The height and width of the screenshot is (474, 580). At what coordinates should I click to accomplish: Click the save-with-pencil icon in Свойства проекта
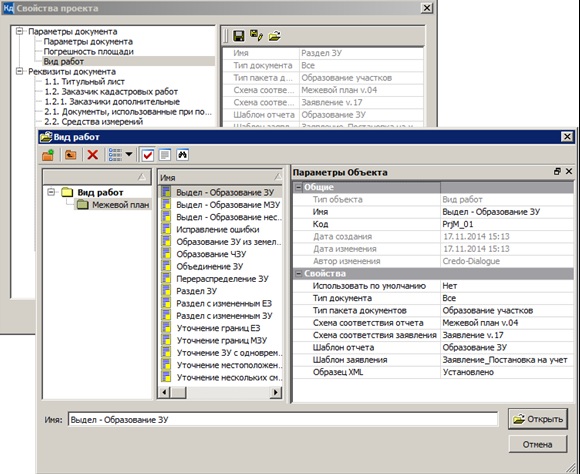pos(256,36)
